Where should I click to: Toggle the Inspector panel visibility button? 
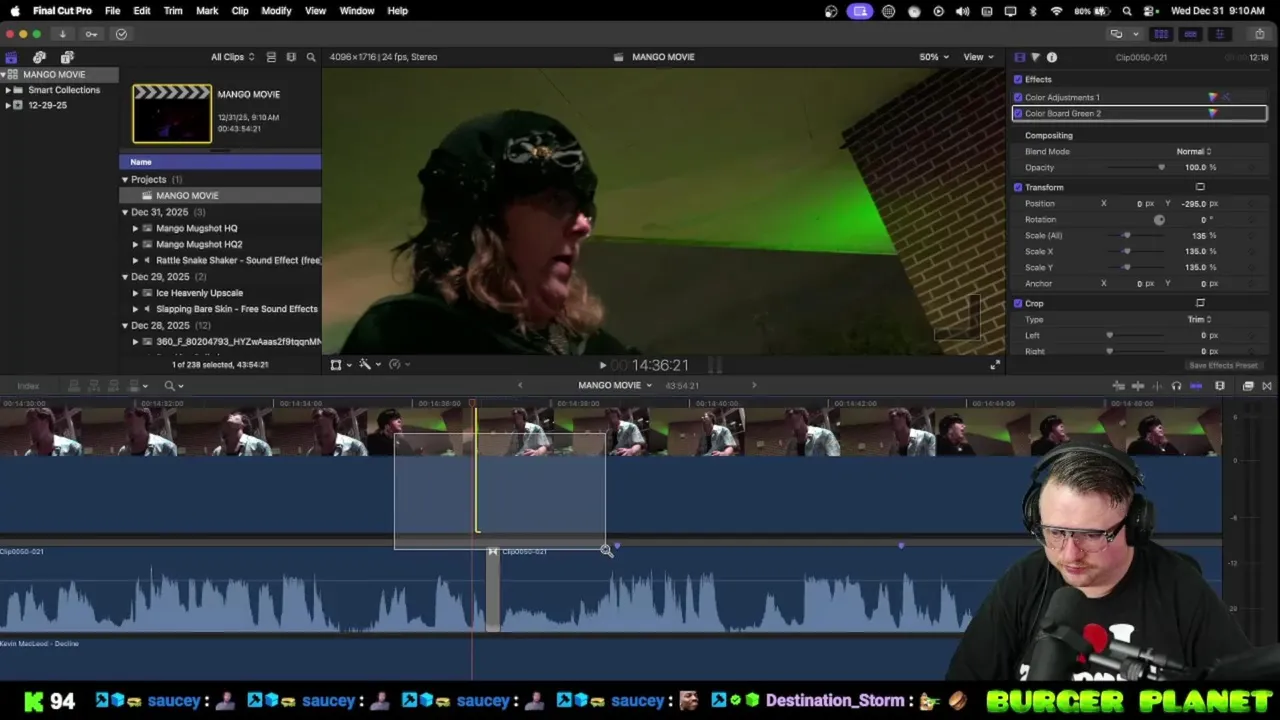click(1219, 34)
